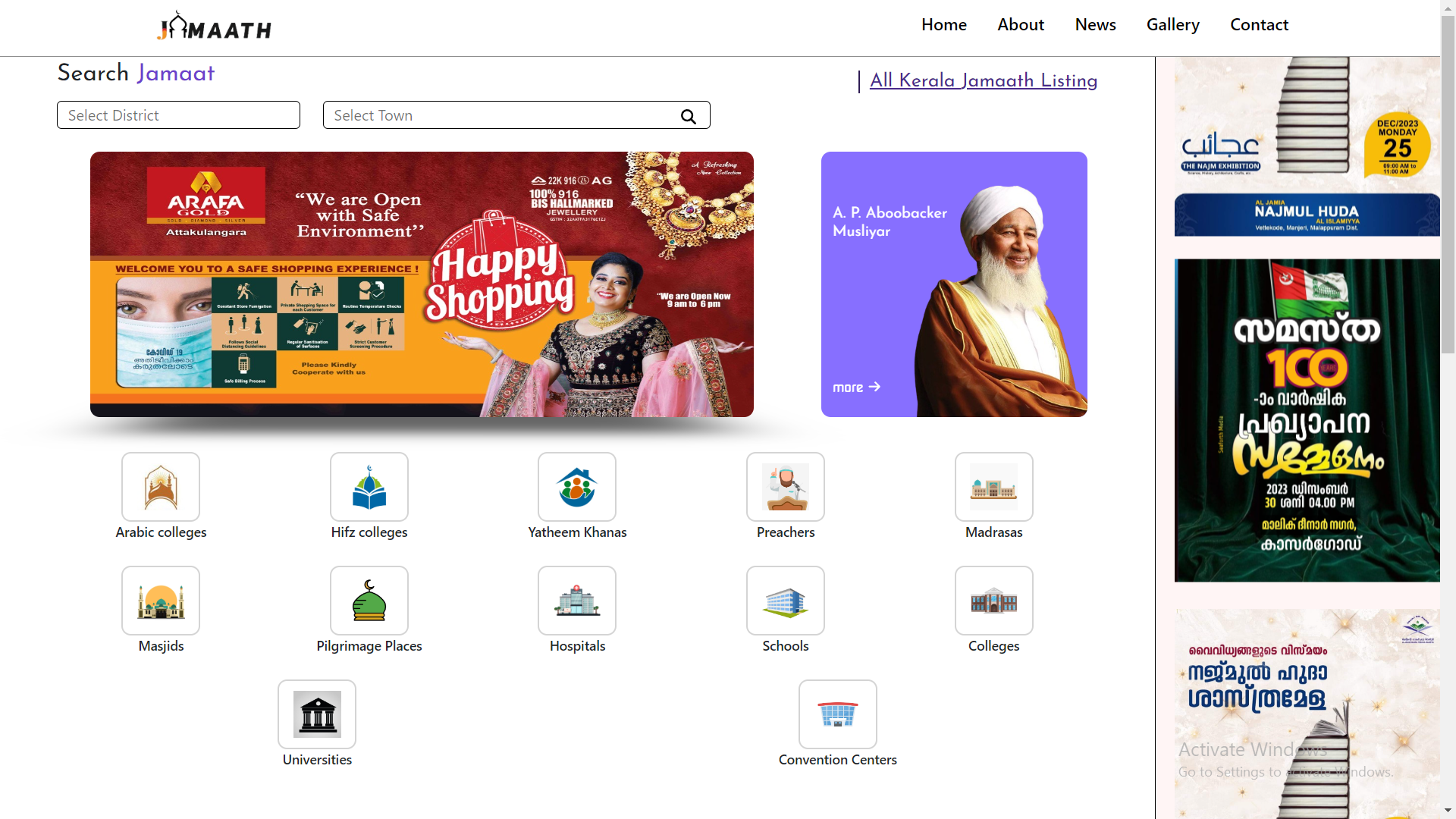
Task: Click the Preachers label
Action: (786, 532)
